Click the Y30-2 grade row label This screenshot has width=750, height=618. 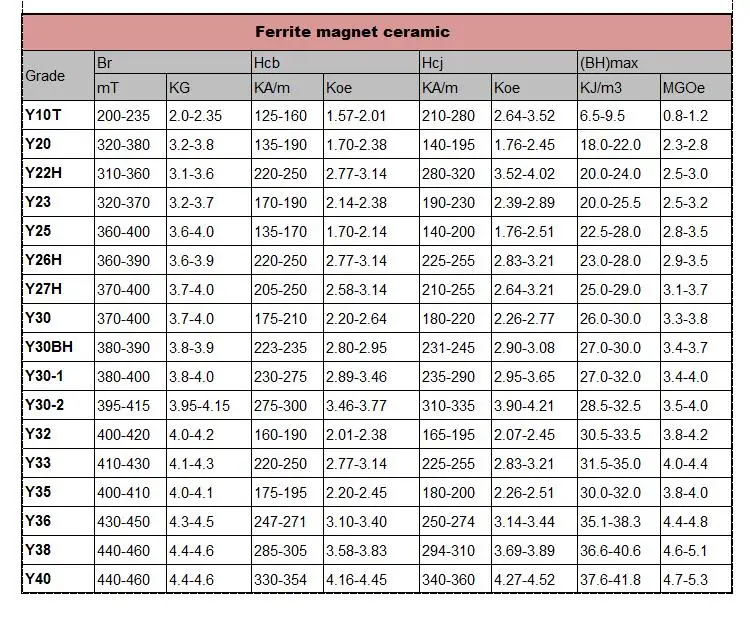click(44, 405)
